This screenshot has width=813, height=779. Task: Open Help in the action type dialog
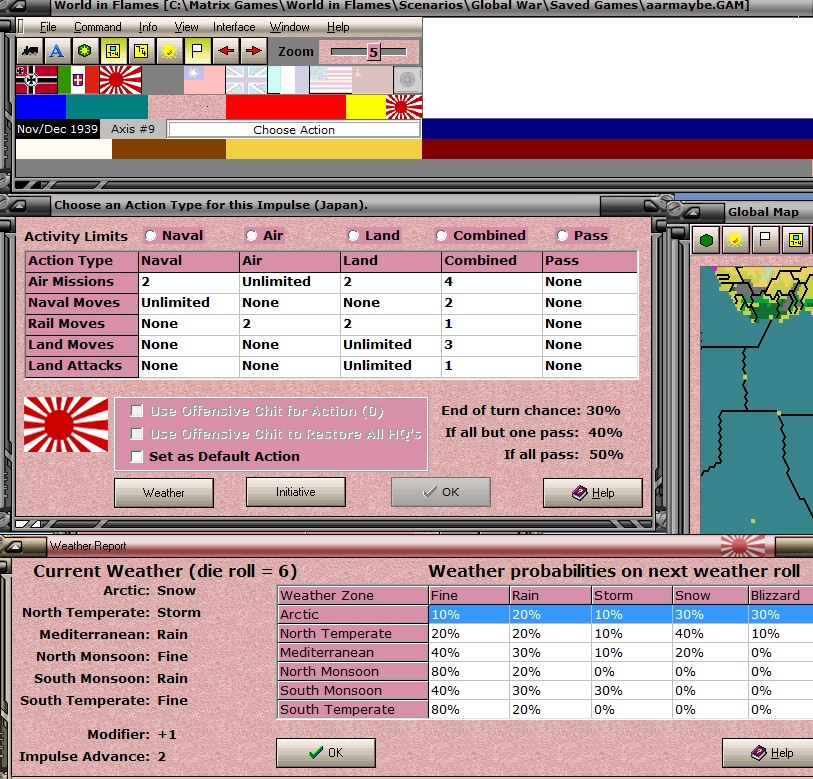593,493
